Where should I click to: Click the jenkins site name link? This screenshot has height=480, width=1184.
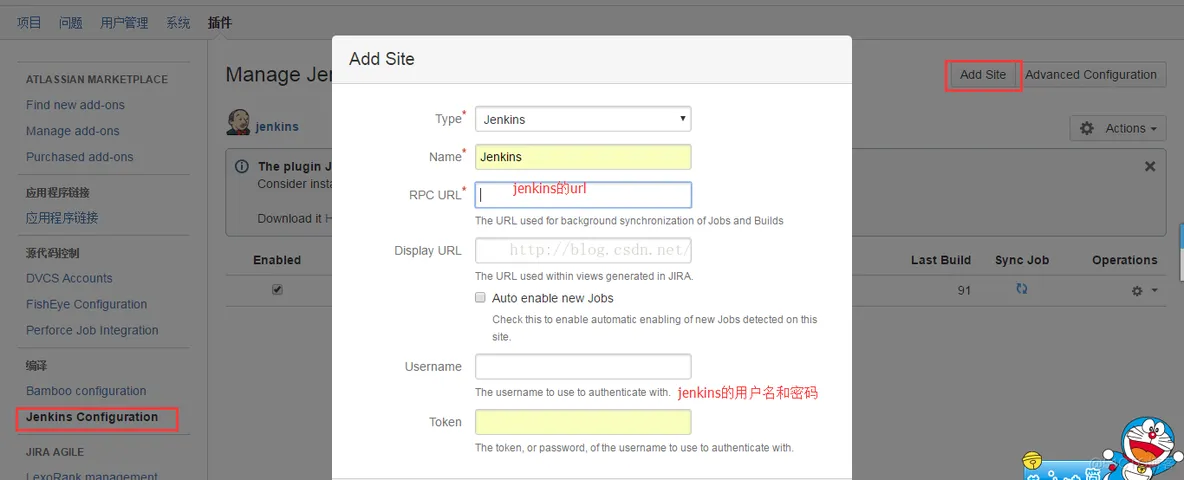point(277,126)
